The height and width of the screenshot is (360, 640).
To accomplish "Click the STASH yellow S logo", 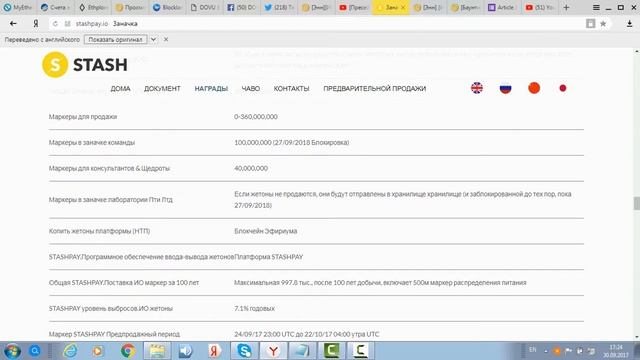I will click(x=55, y=64).
